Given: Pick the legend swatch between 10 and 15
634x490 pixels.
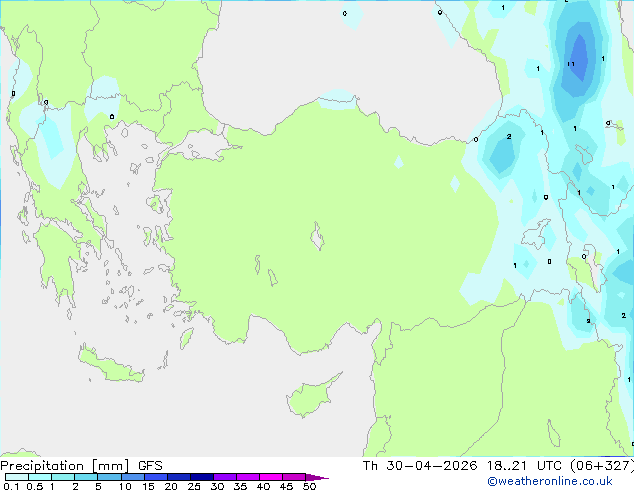Looking at the screenshot, I should 132,477.
